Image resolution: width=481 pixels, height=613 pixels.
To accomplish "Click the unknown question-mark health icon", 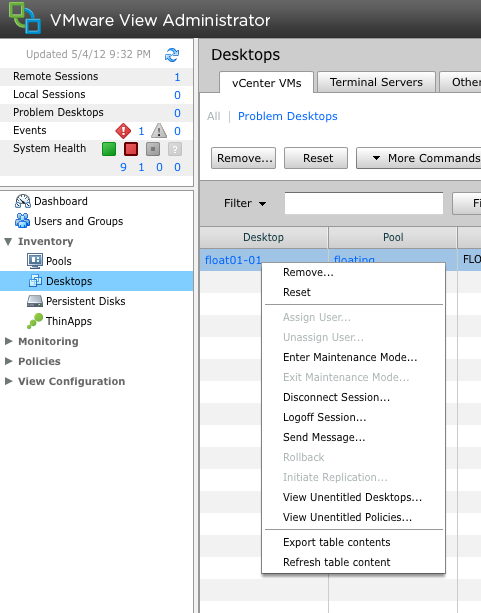I will click(175, 149).
